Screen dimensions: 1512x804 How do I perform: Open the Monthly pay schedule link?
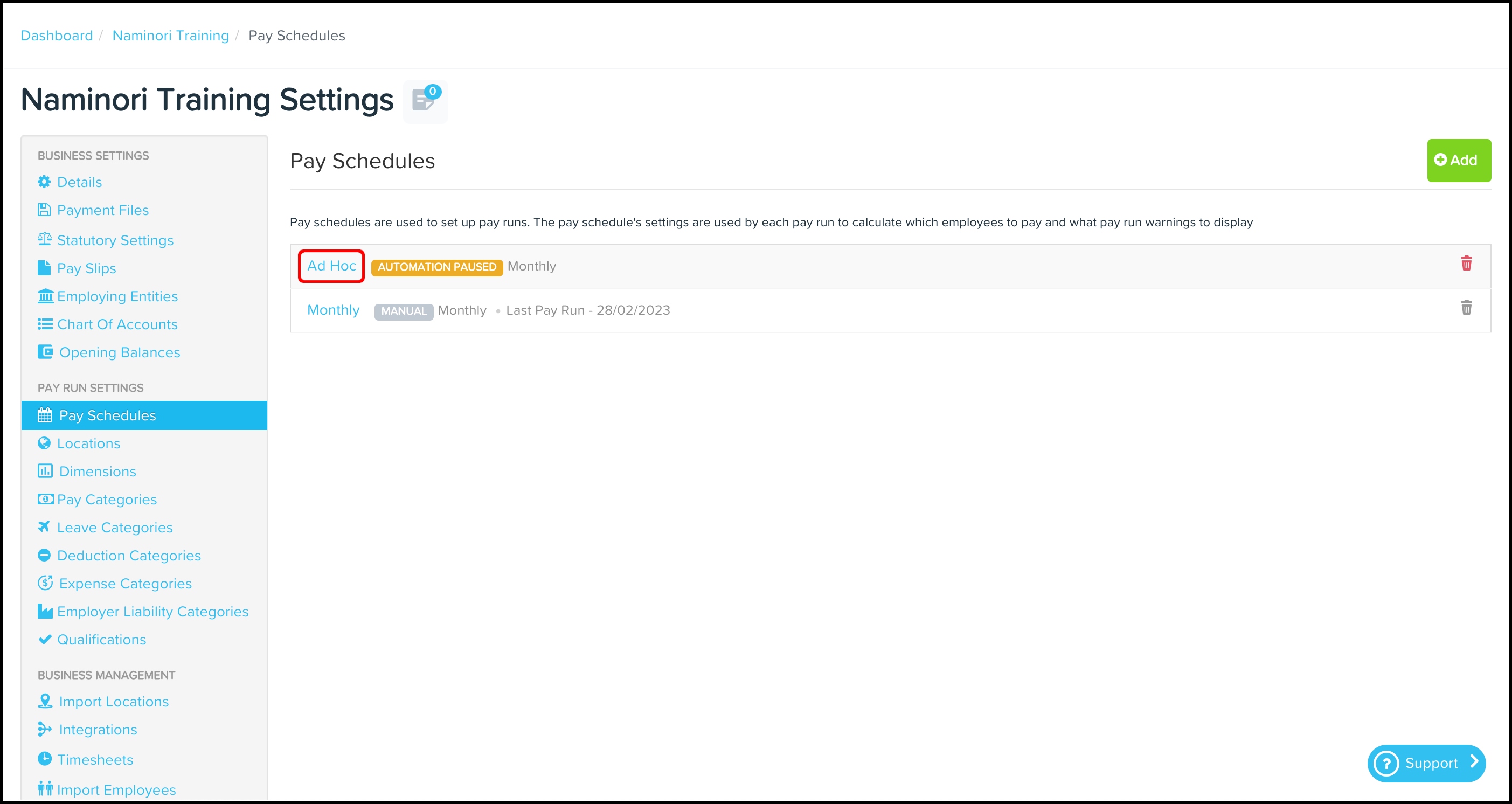tap(333, 310)
